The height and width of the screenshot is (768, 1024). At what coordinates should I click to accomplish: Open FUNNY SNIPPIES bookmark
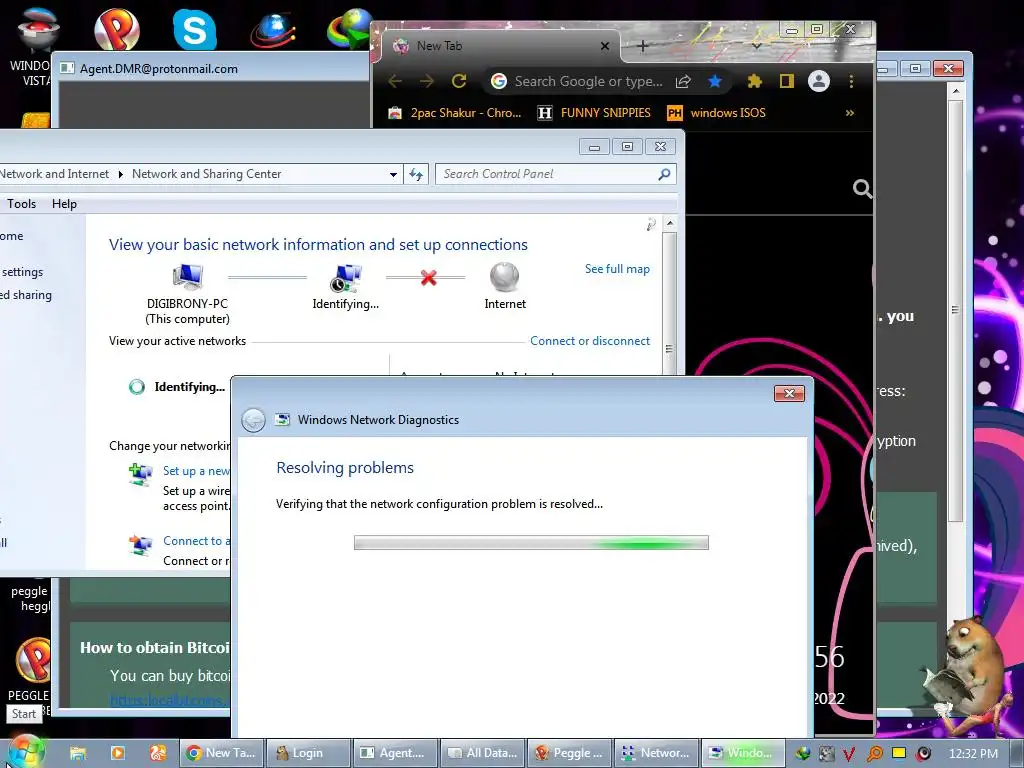(594, 113)
